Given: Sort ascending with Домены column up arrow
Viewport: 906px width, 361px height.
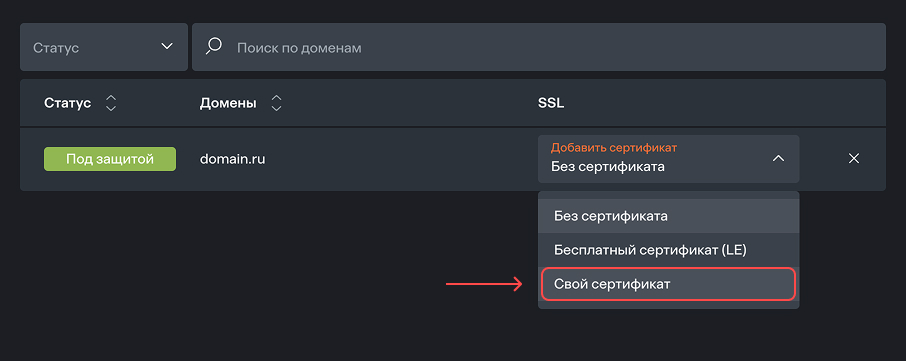Looking at the screenshot, I should [277, 99].
